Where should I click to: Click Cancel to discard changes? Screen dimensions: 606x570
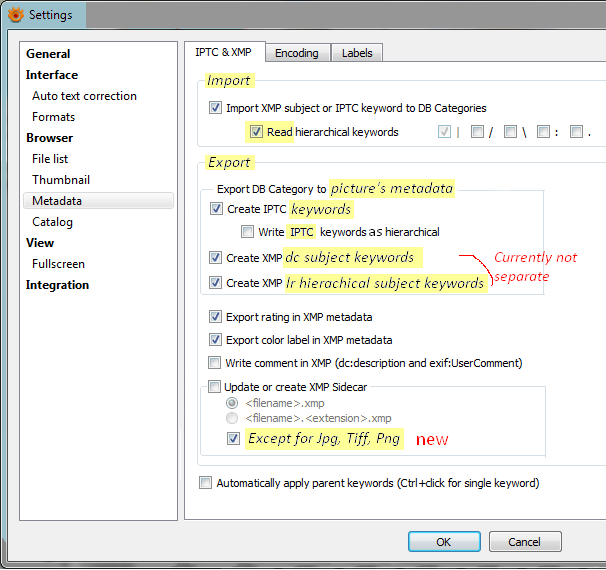[x=525, y=542]
